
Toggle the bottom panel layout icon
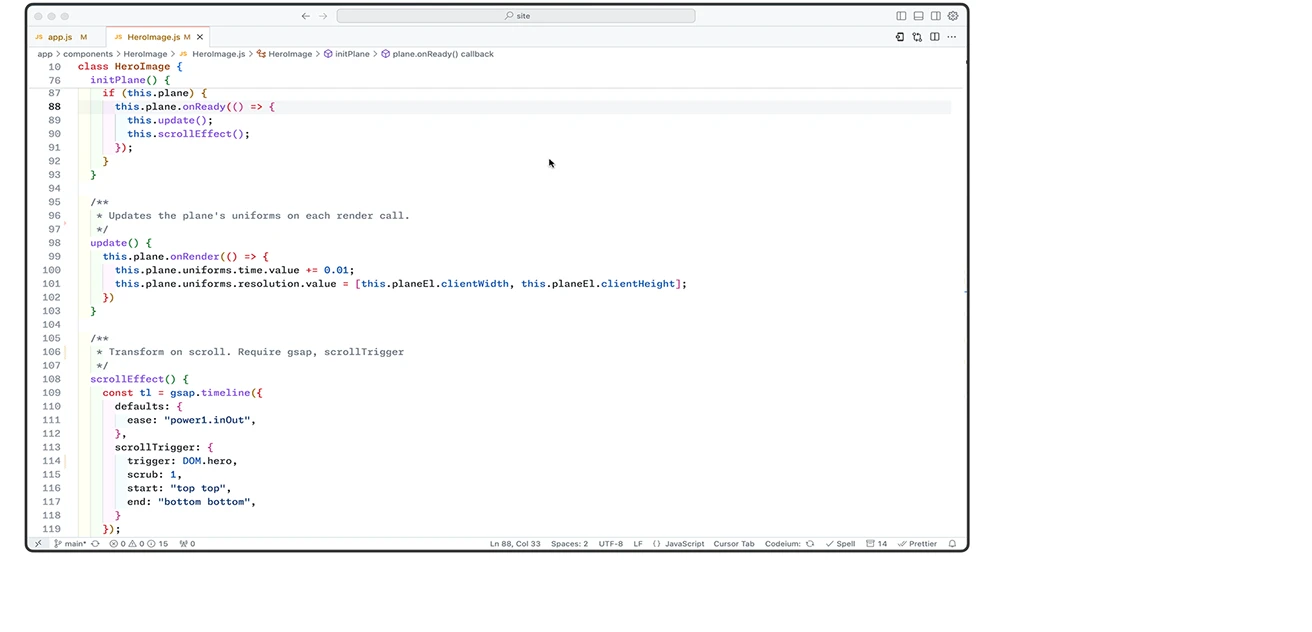coord(918,16)
